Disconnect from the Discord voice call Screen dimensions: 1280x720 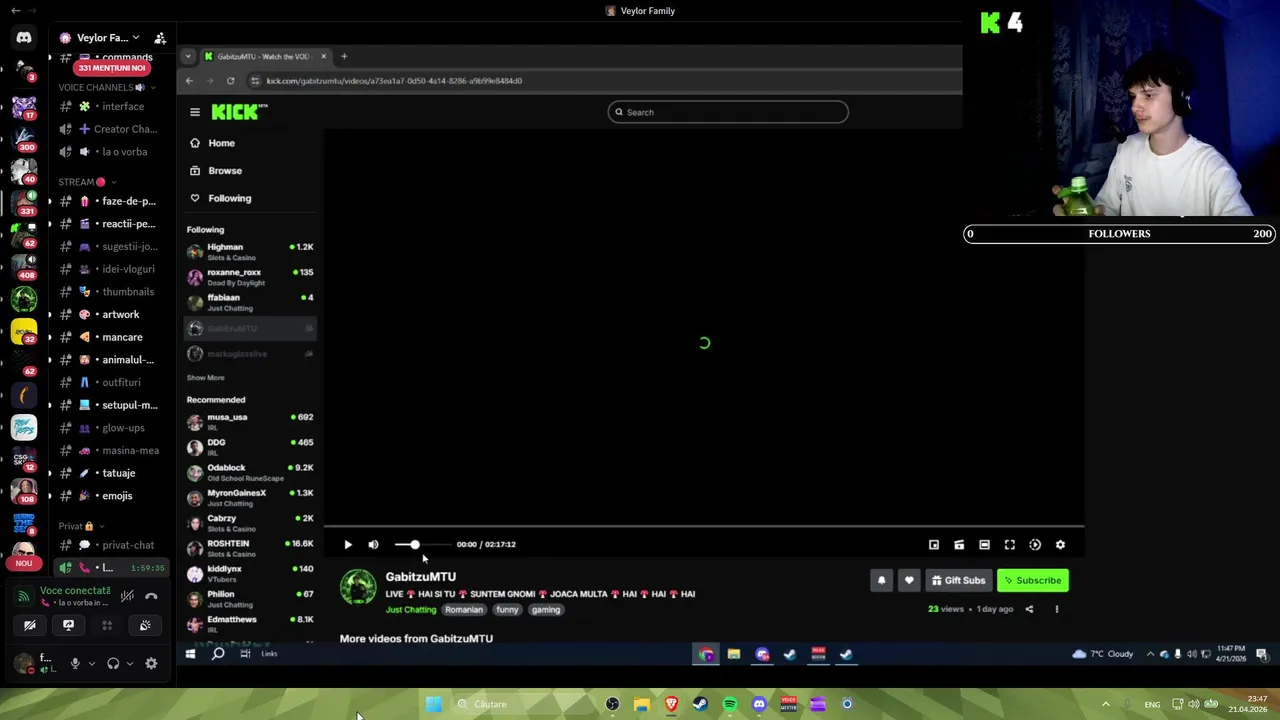tap(151, 596)
